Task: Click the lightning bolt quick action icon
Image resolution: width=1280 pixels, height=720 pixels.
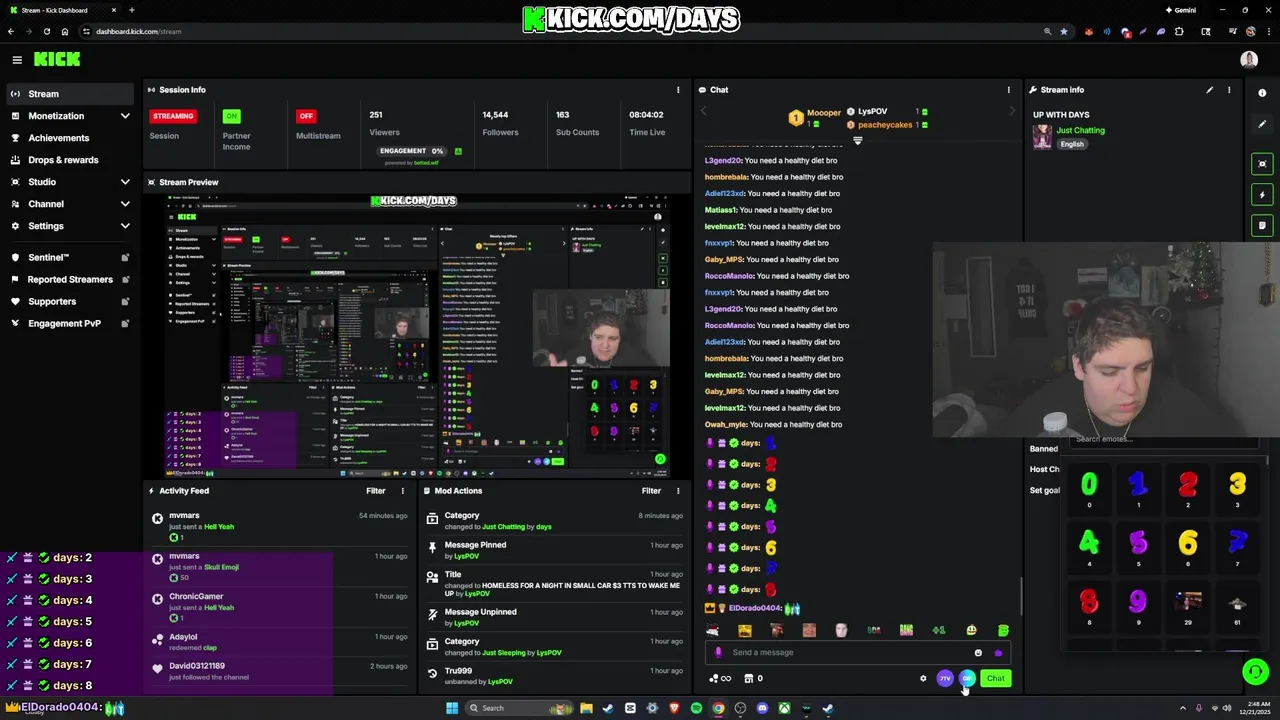Action: pos(1262,195)
